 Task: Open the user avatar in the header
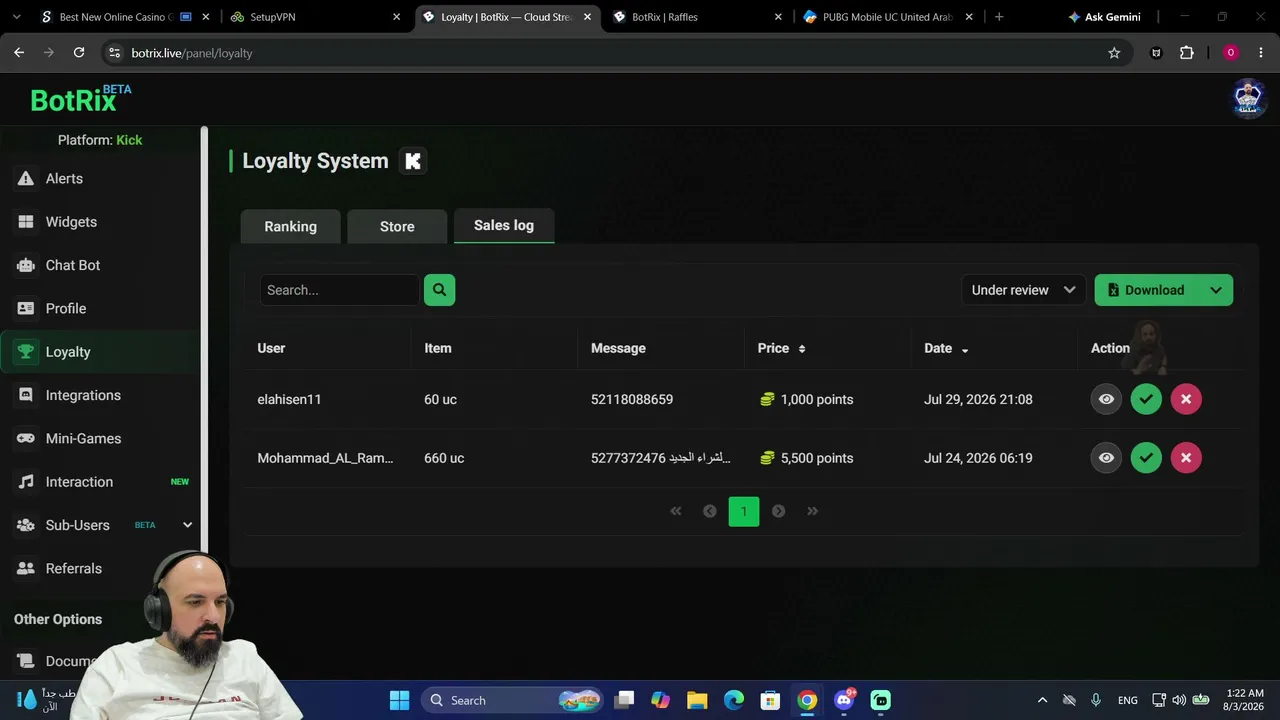[x=1248, y=98]
